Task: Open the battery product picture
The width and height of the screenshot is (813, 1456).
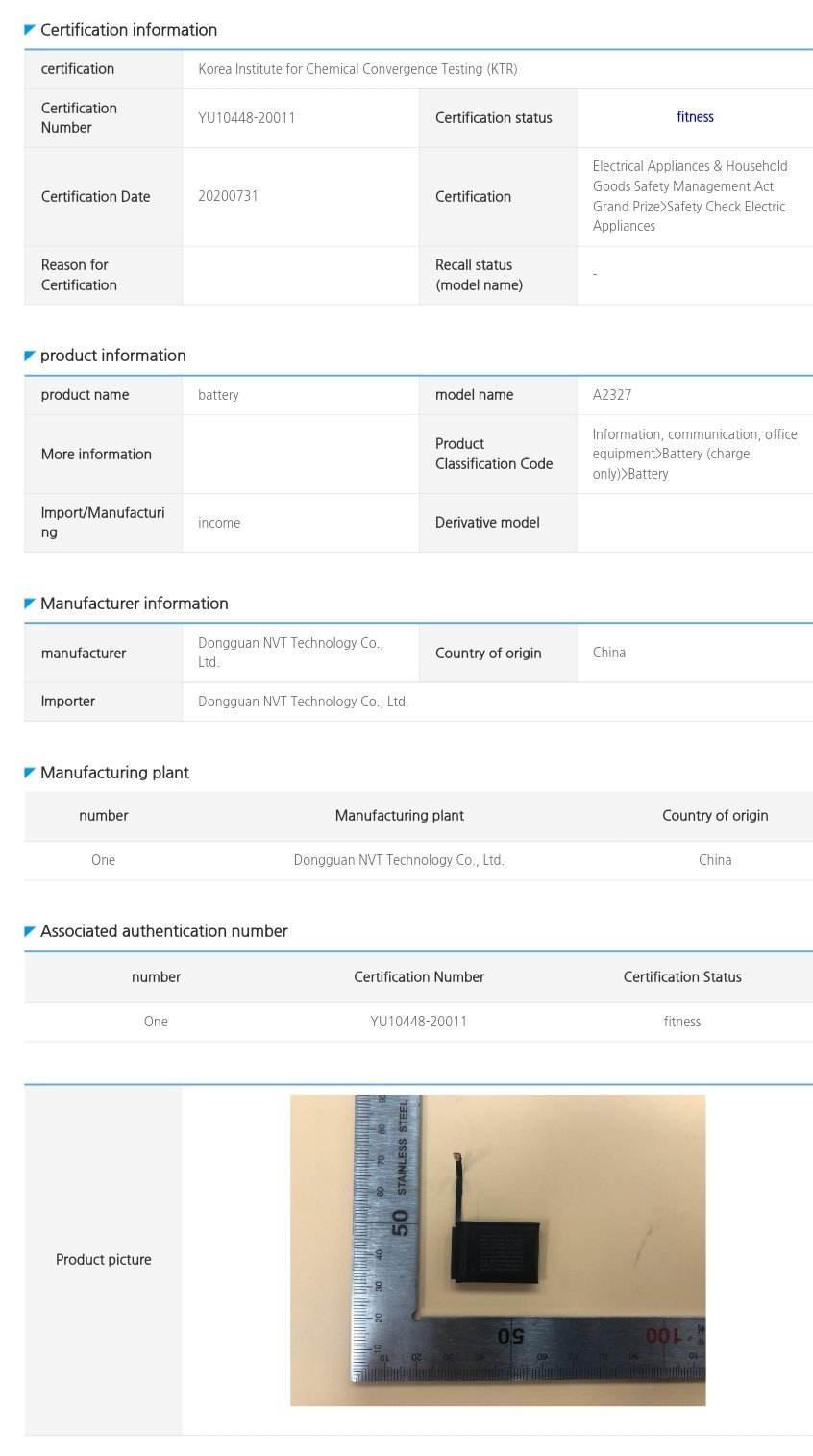Action: pyautogui.click(x=498, y=1249)
